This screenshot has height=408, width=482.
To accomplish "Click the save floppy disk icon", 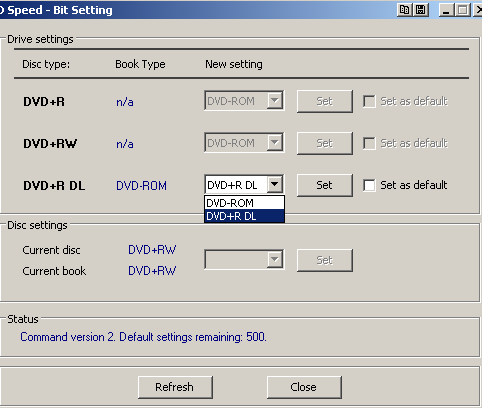I will [x=421, y=10].
